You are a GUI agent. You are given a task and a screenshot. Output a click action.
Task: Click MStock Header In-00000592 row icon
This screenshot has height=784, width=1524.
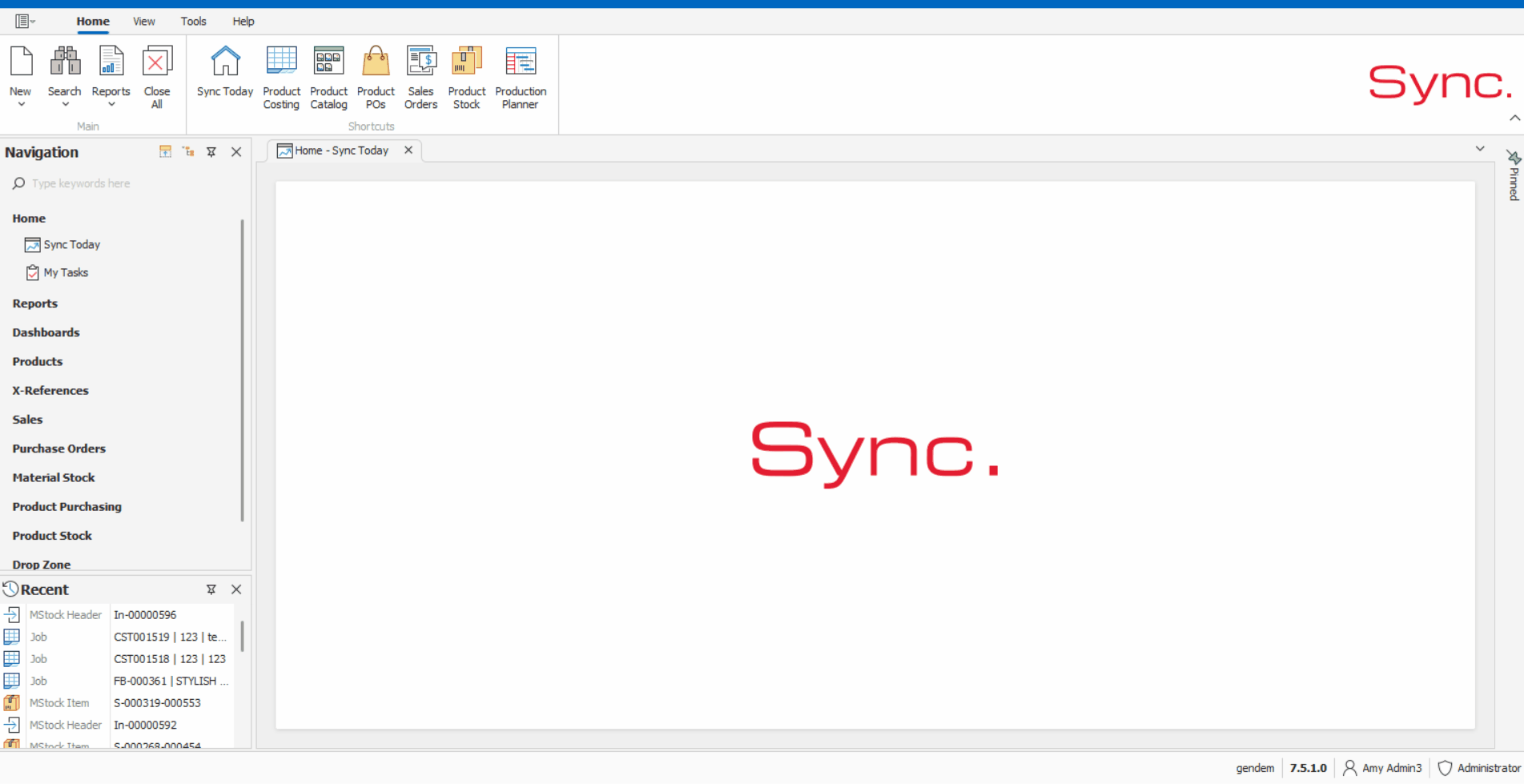coord(12,725)
